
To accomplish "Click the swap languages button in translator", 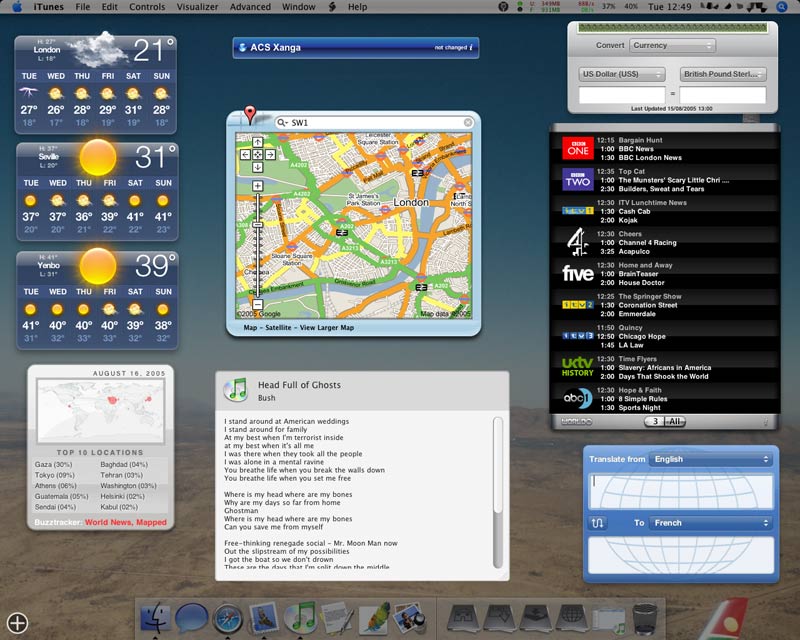I will tap(598, 523).
